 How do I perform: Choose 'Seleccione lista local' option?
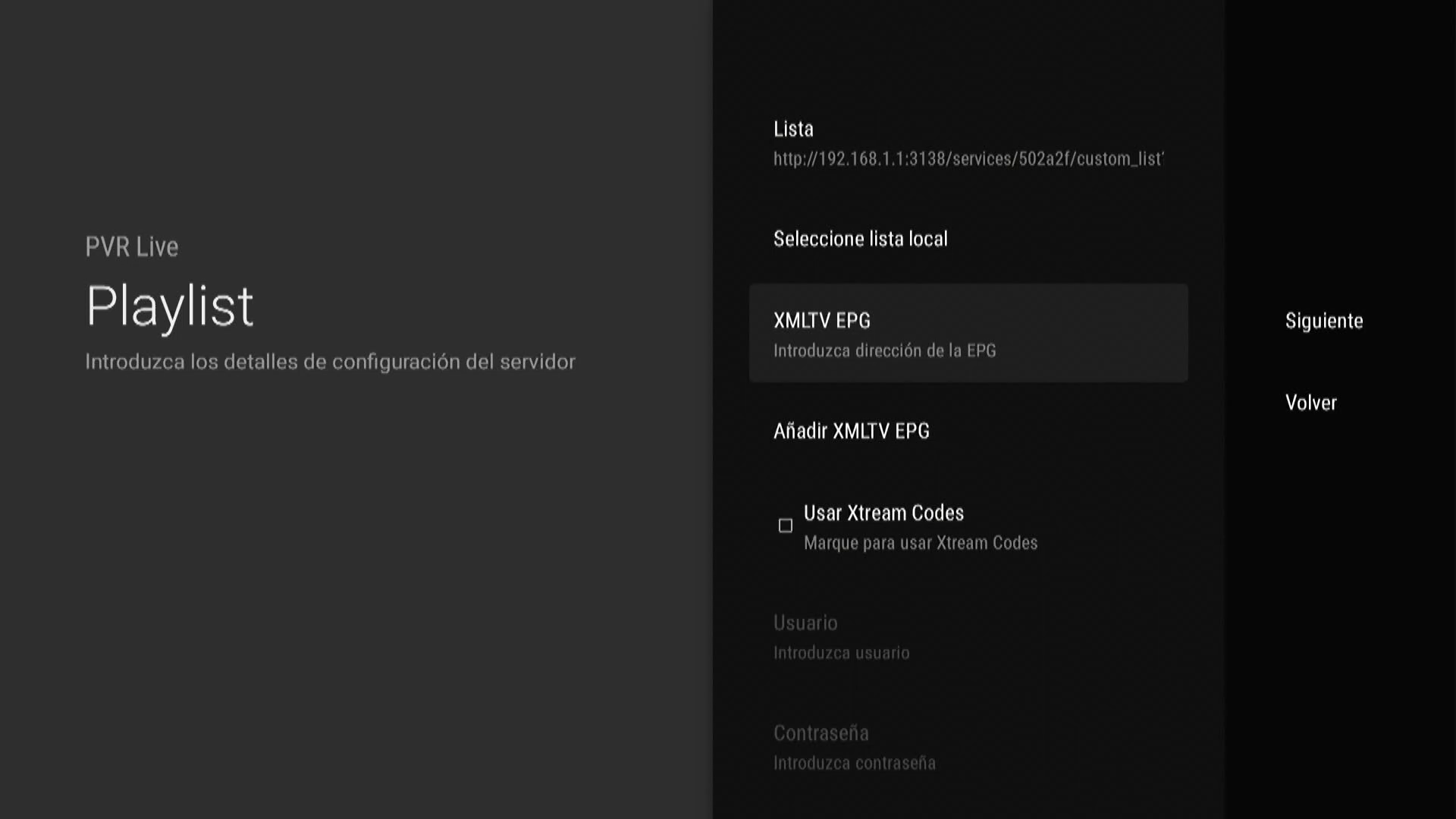(860, 239)
